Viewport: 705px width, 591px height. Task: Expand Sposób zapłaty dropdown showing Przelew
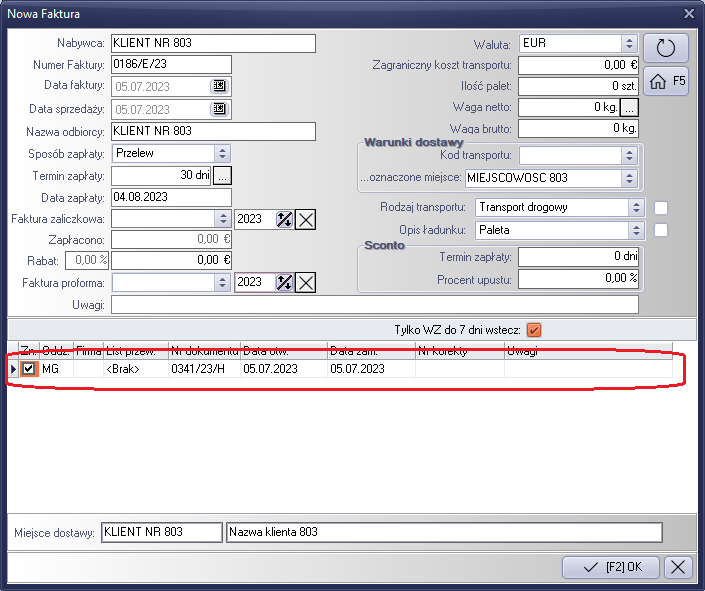222,153
